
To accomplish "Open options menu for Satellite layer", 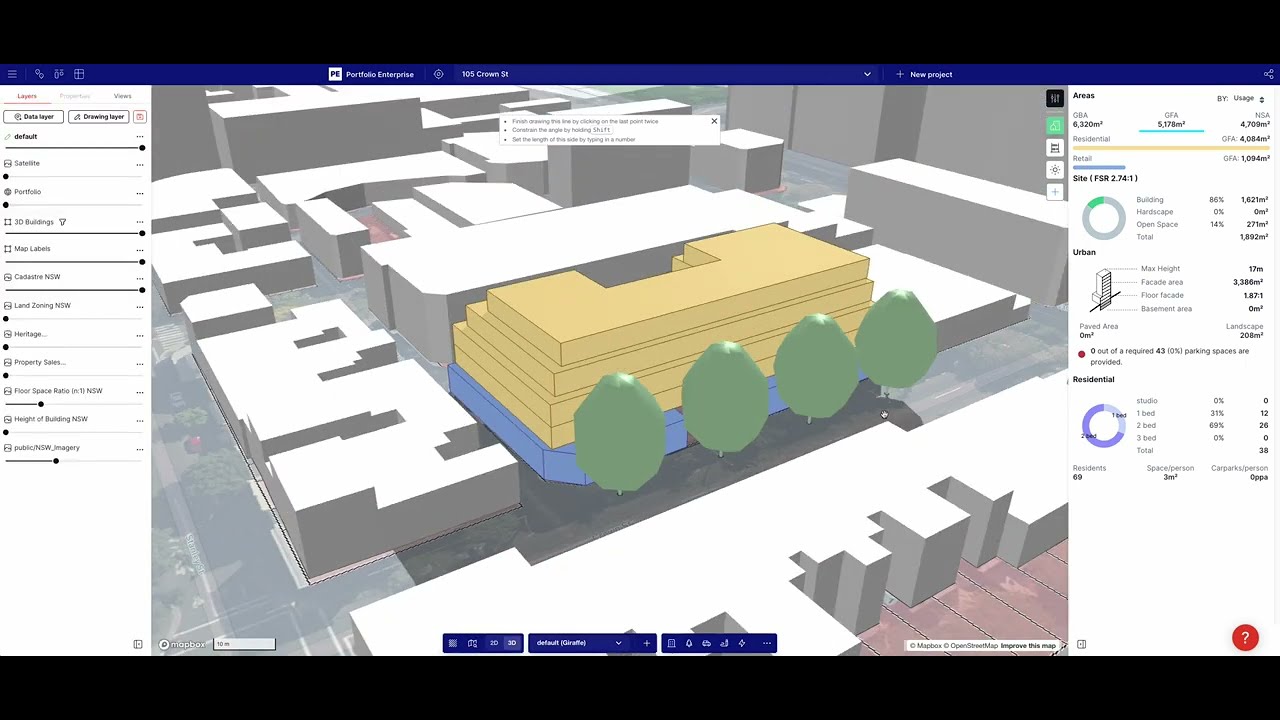I will coord(140,164).
